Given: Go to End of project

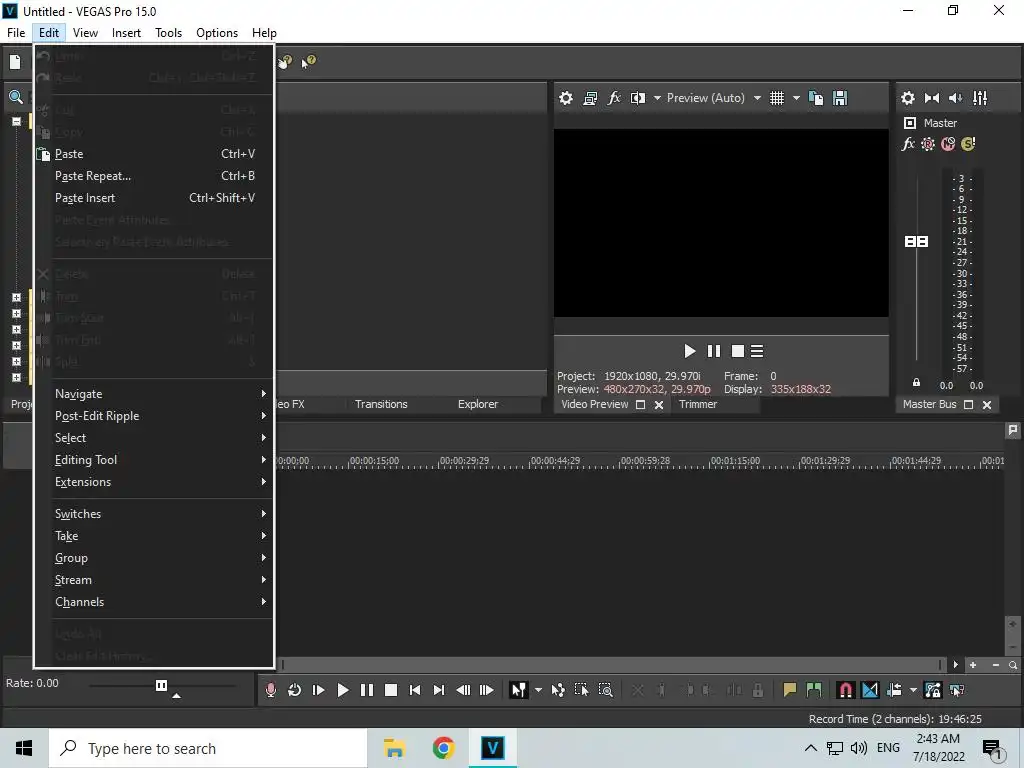Looking at the screenshot, I should click(439, 690).
